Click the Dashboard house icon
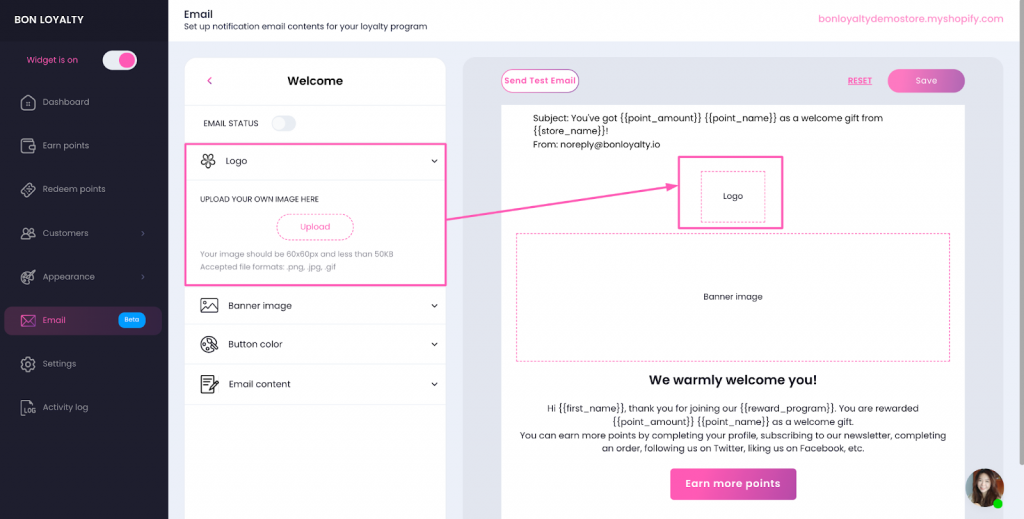 pyautogui.click(x=28, y=102)
